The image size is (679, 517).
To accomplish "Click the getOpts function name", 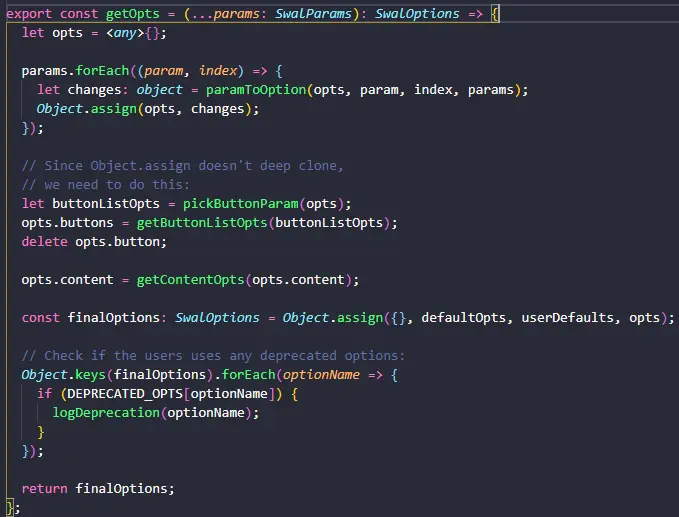I will tap(133, 14).
